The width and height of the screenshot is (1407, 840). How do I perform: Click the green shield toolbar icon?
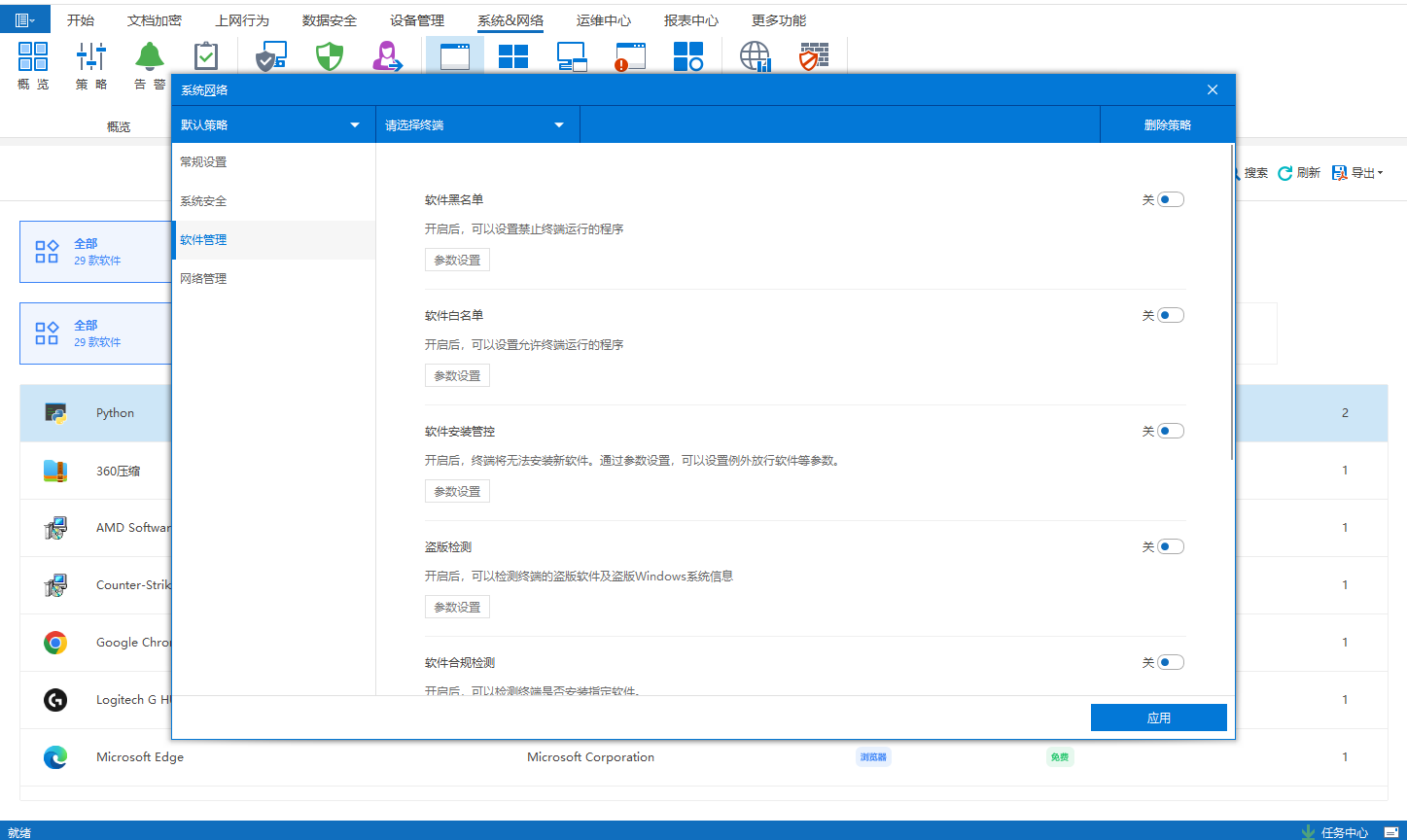coord(330,56)
